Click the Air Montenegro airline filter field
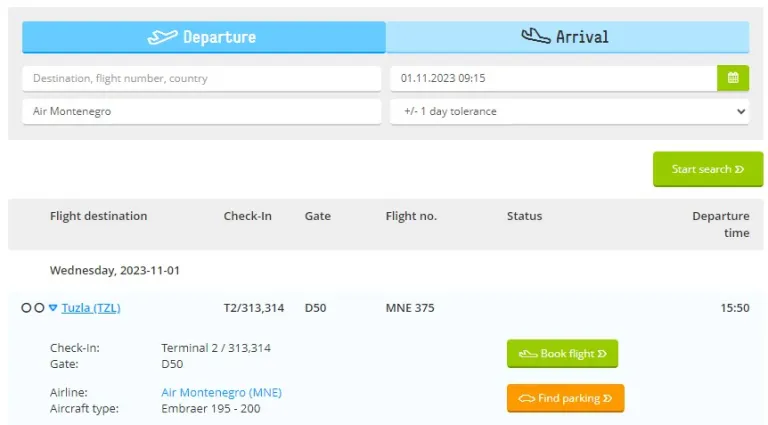768x425 pixels. coord(201,111)
